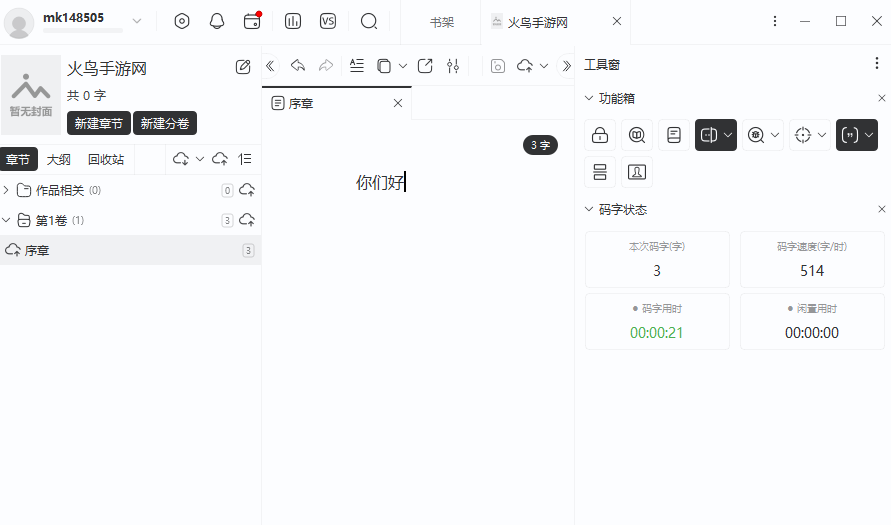The width and height of the screenshot is (891, 525).
Task: Open dropdown arrow of quotes bracket button
Action: coord(869,135)
